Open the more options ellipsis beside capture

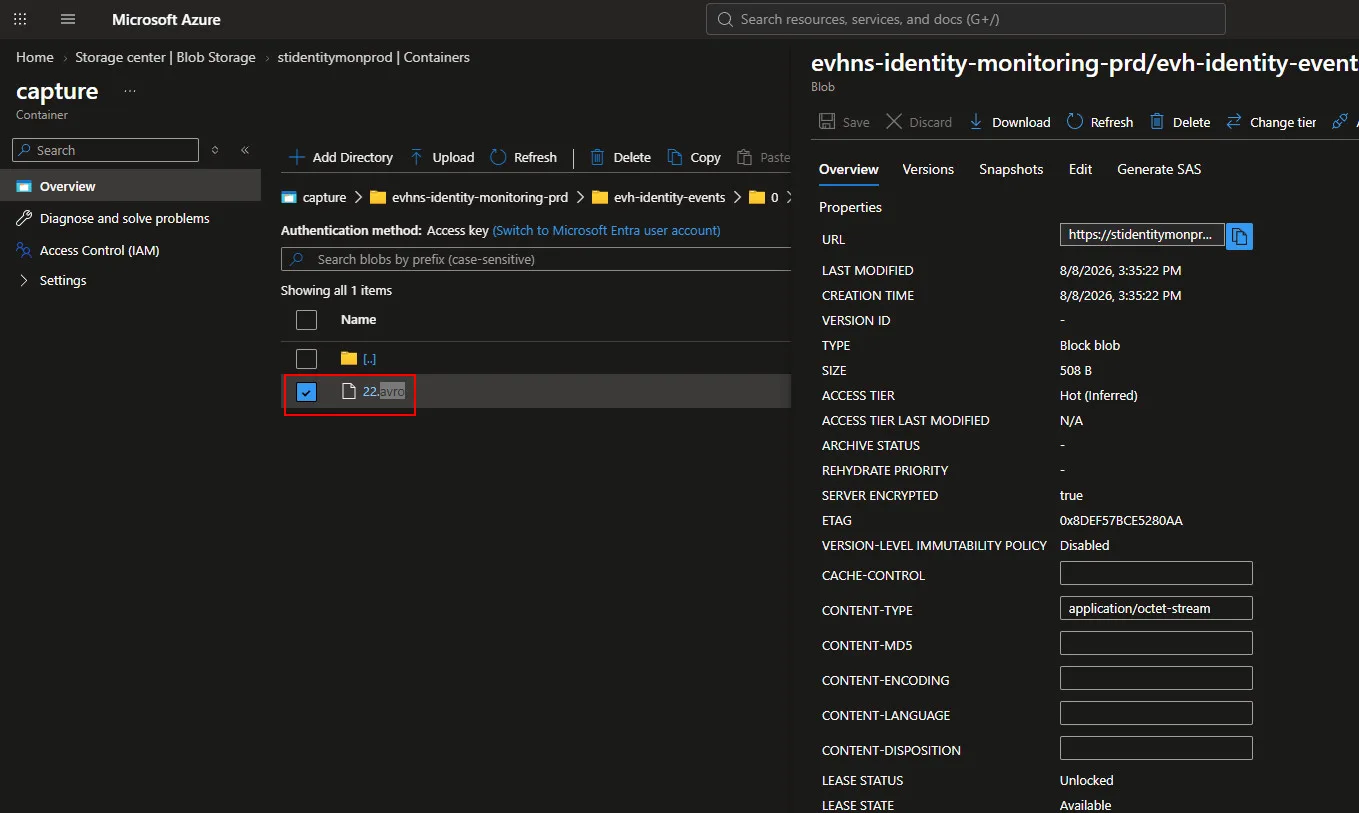130,91
